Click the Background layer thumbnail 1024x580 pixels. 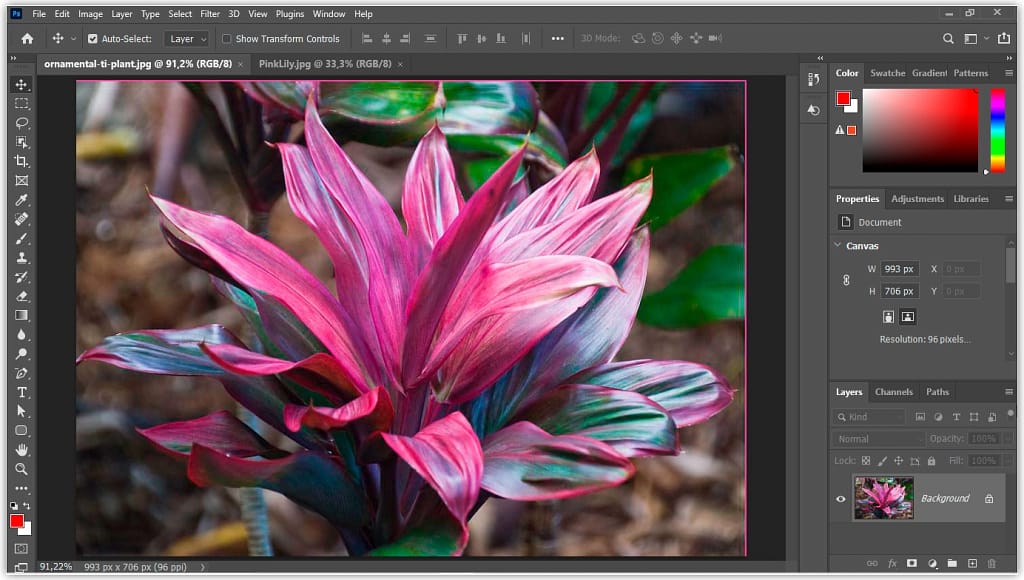click(x=884, y=498)
